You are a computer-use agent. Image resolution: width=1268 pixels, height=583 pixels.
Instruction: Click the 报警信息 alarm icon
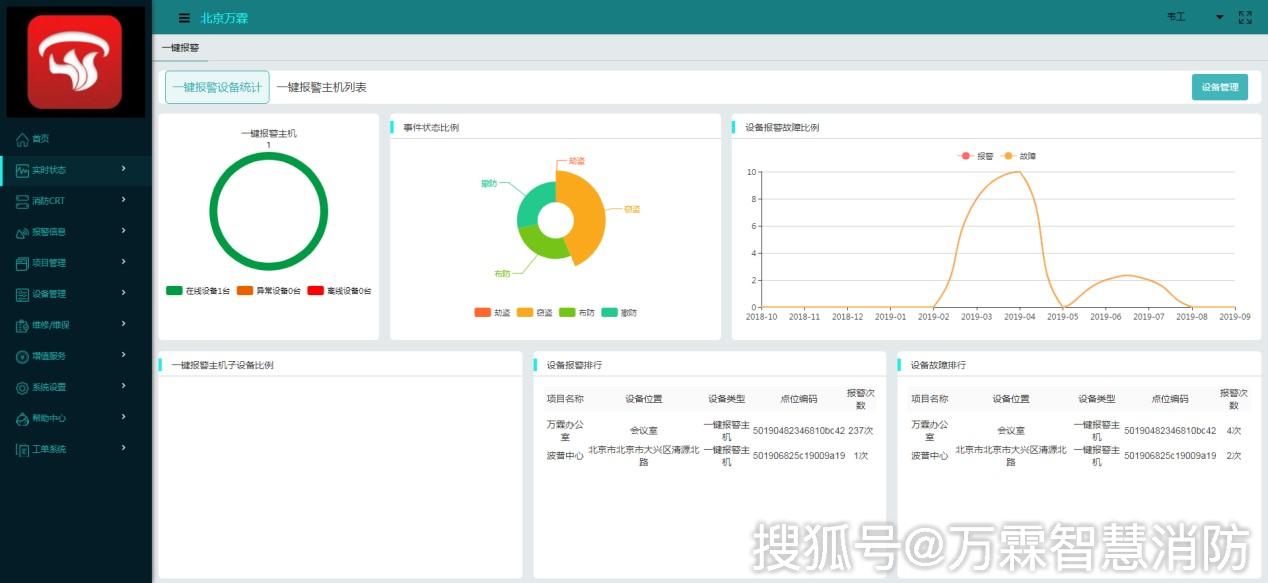[x=22, y=232]
